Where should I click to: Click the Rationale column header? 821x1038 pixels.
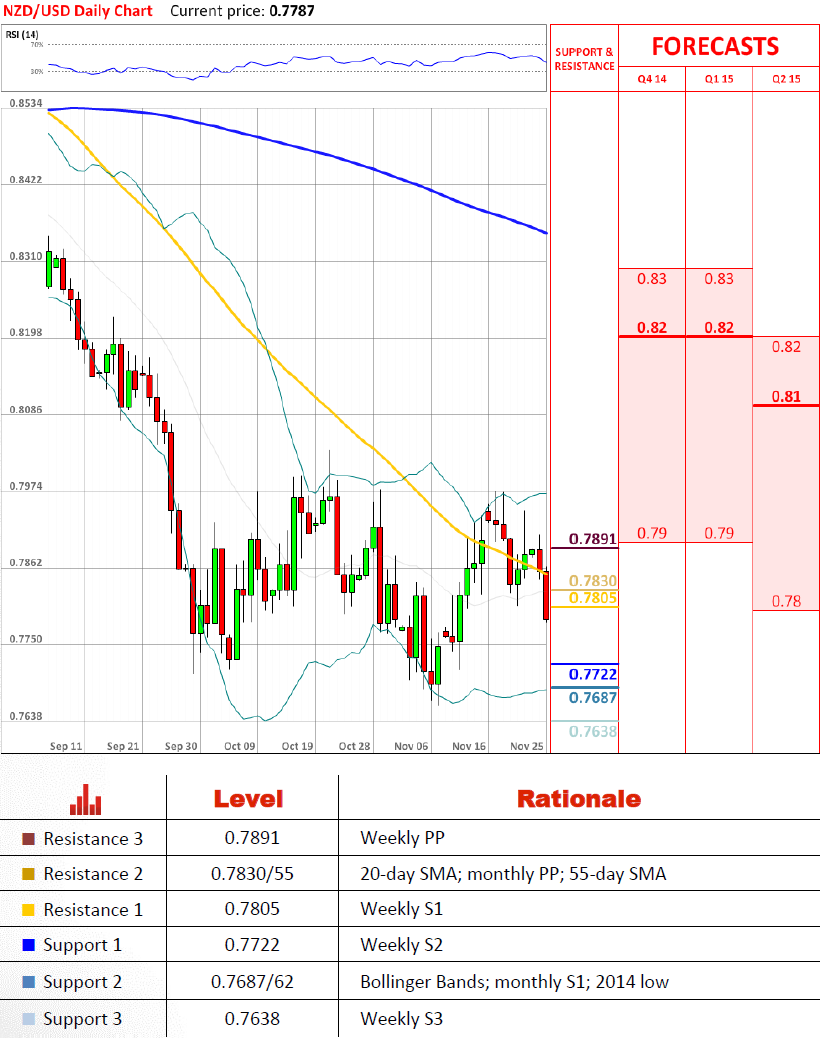coord(579,799)
